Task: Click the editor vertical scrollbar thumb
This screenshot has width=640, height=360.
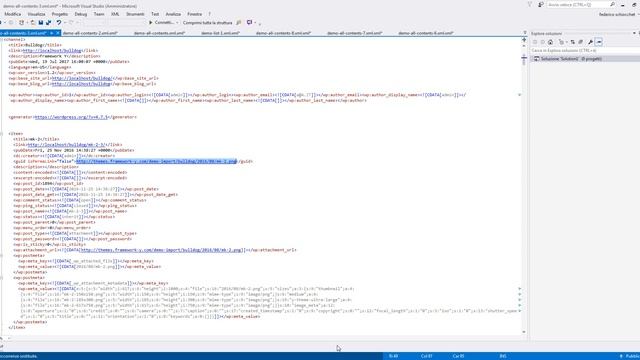Action: click(x=524, y=60)
